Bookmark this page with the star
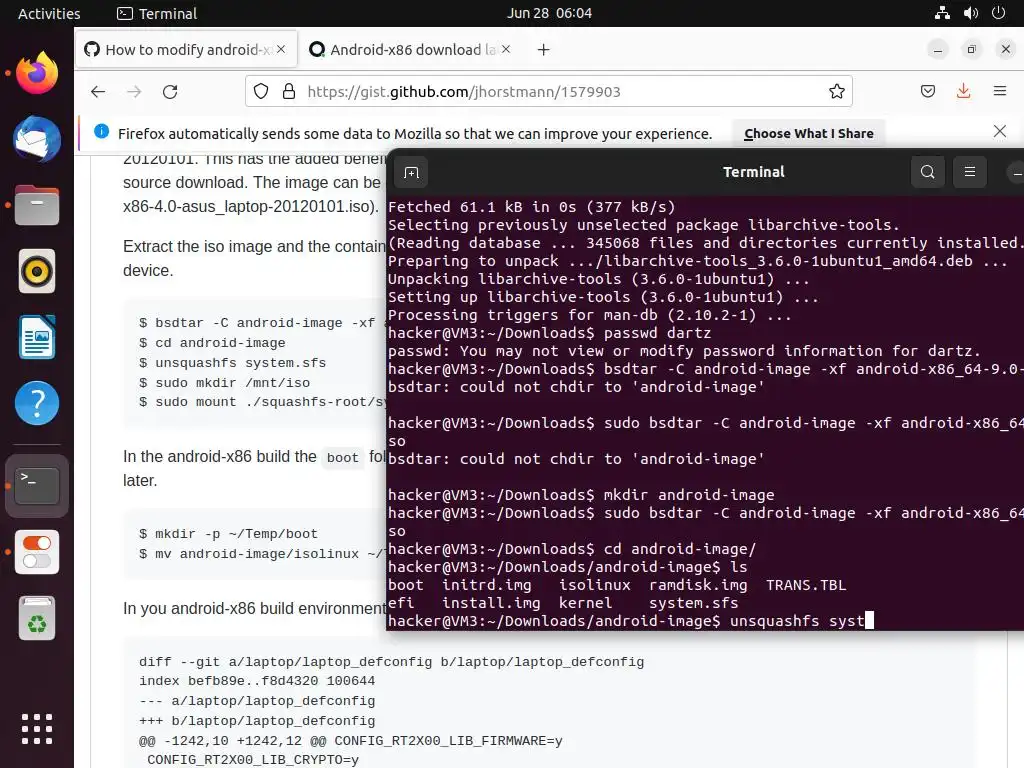The image size is (1024, 768). coord(837,91)
